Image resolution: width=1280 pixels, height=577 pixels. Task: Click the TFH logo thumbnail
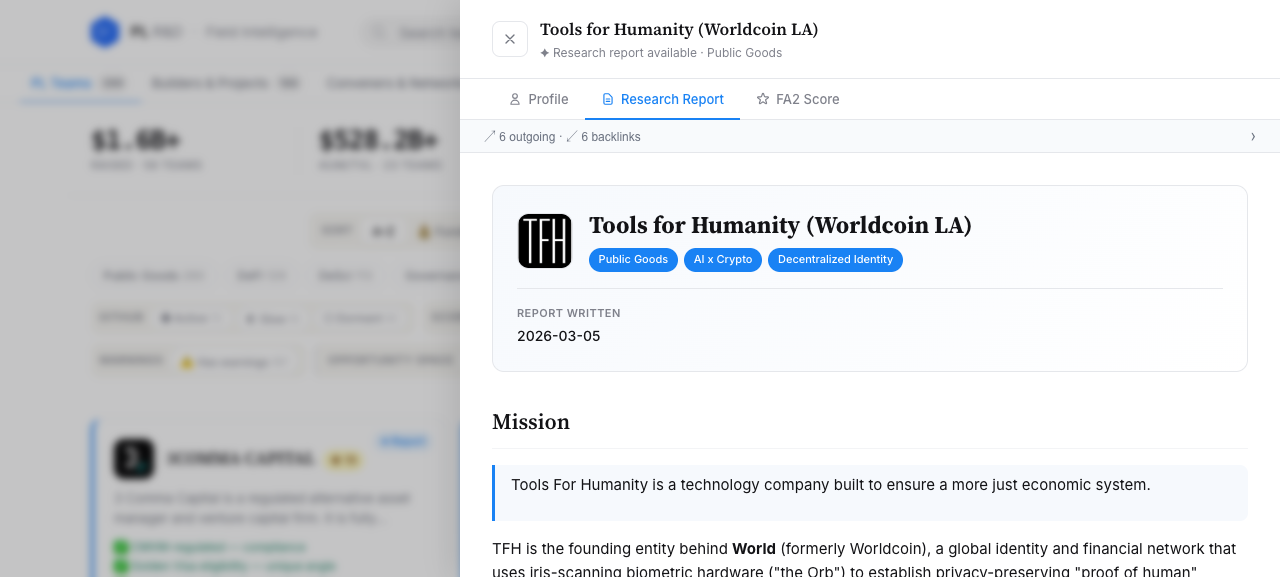(x=545, y=241)
